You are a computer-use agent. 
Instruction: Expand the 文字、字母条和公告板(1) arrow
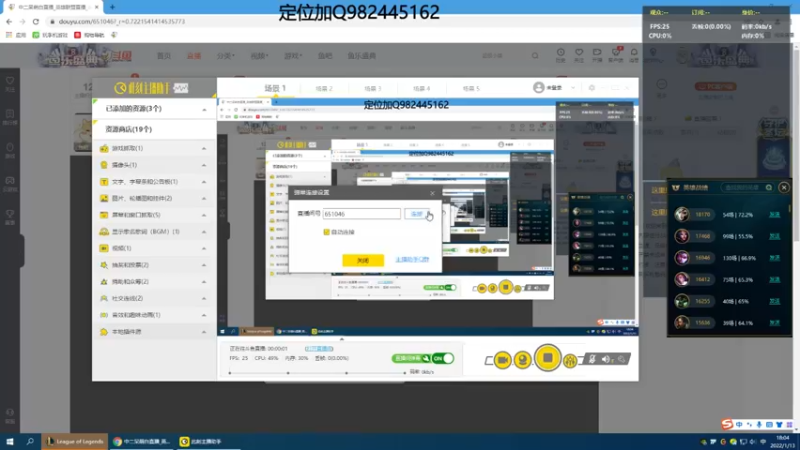coord(204,182)
